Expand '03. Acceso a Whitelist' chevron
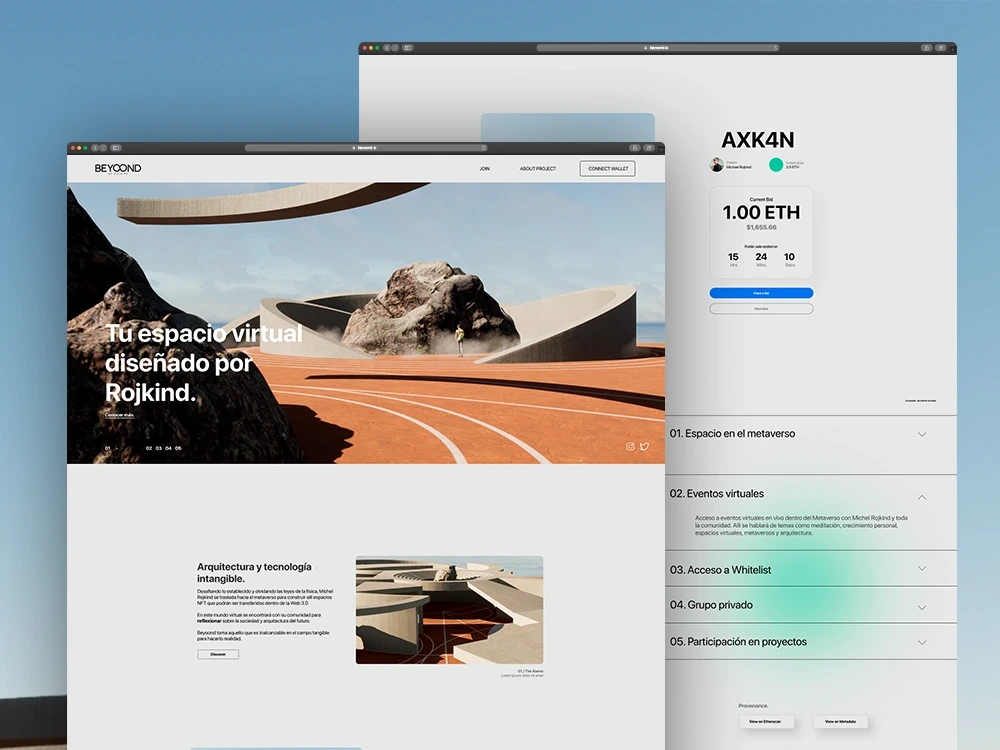 point(922,568)
